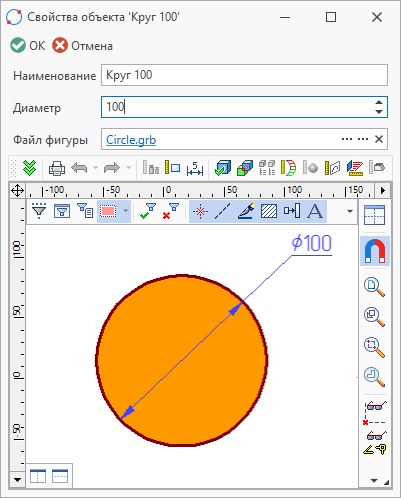Viewport: 401px width, 498px height.
Task: Click the green double-chevron down icon
Action: click(x=29, y=168)
